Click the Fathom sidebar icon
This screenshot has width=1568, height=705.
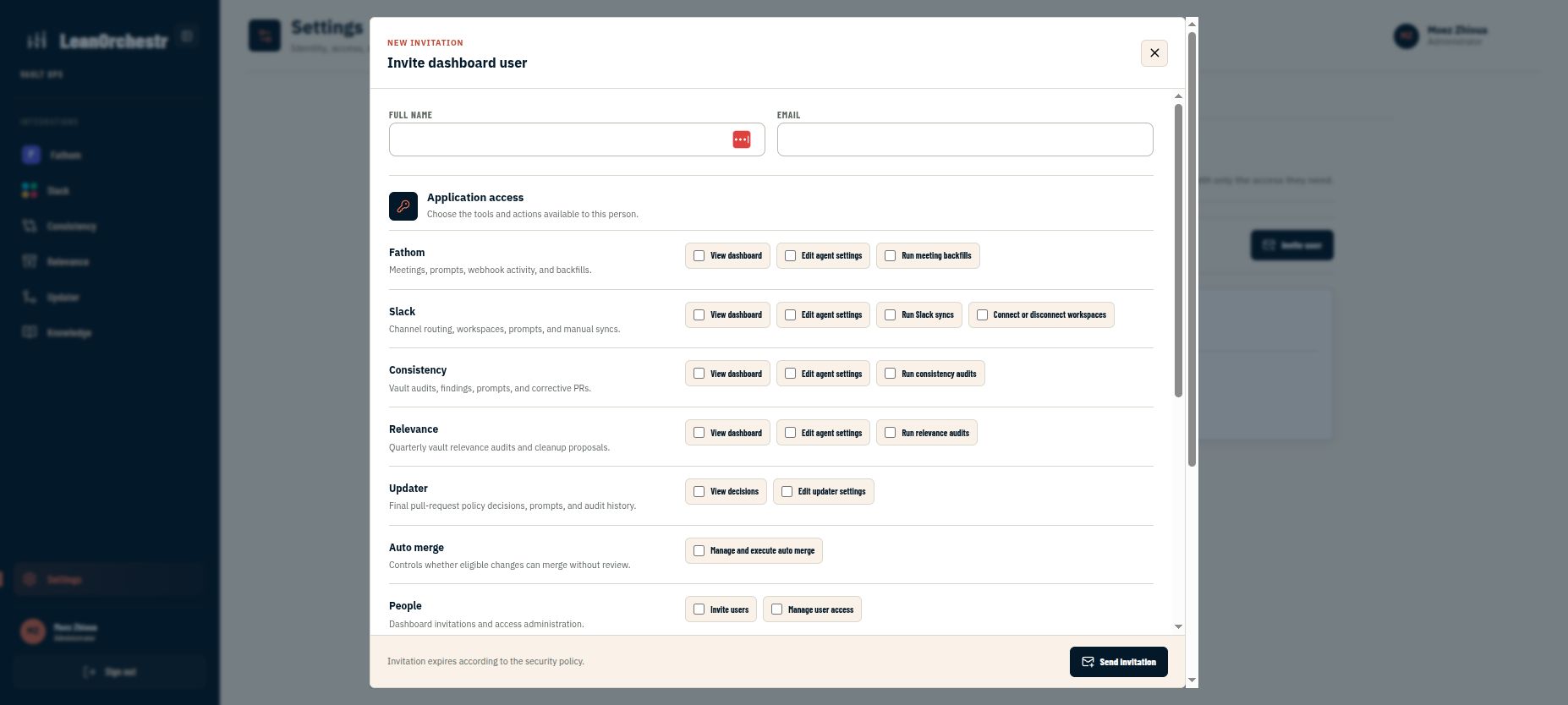(30, 155)
